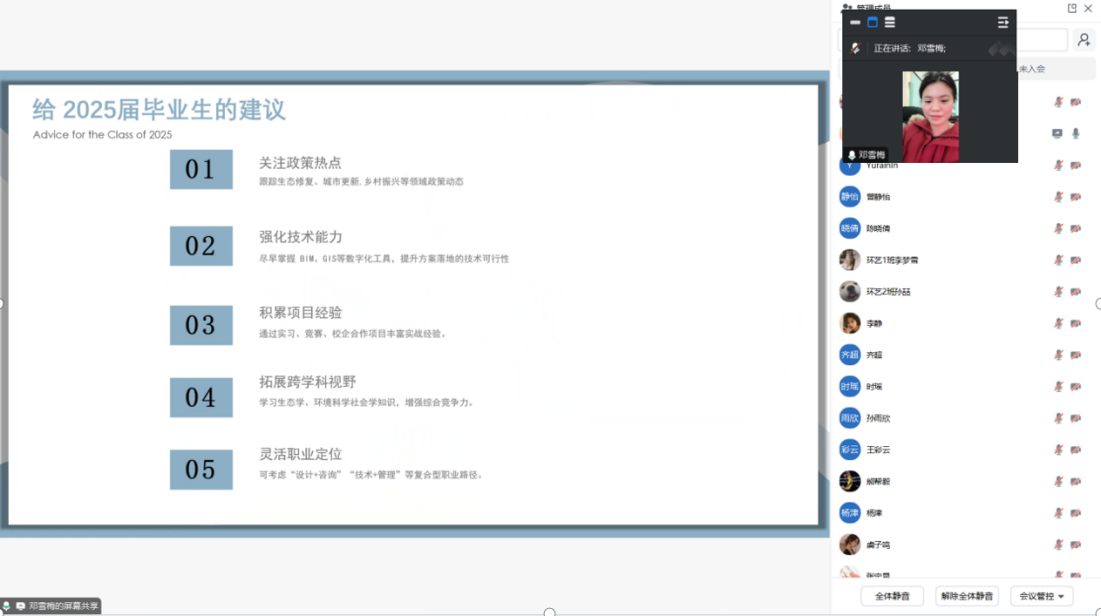The width and height of the screenshot is (1101, 616).
Task: Open the 未入会 members tab
Action: 1031,69
